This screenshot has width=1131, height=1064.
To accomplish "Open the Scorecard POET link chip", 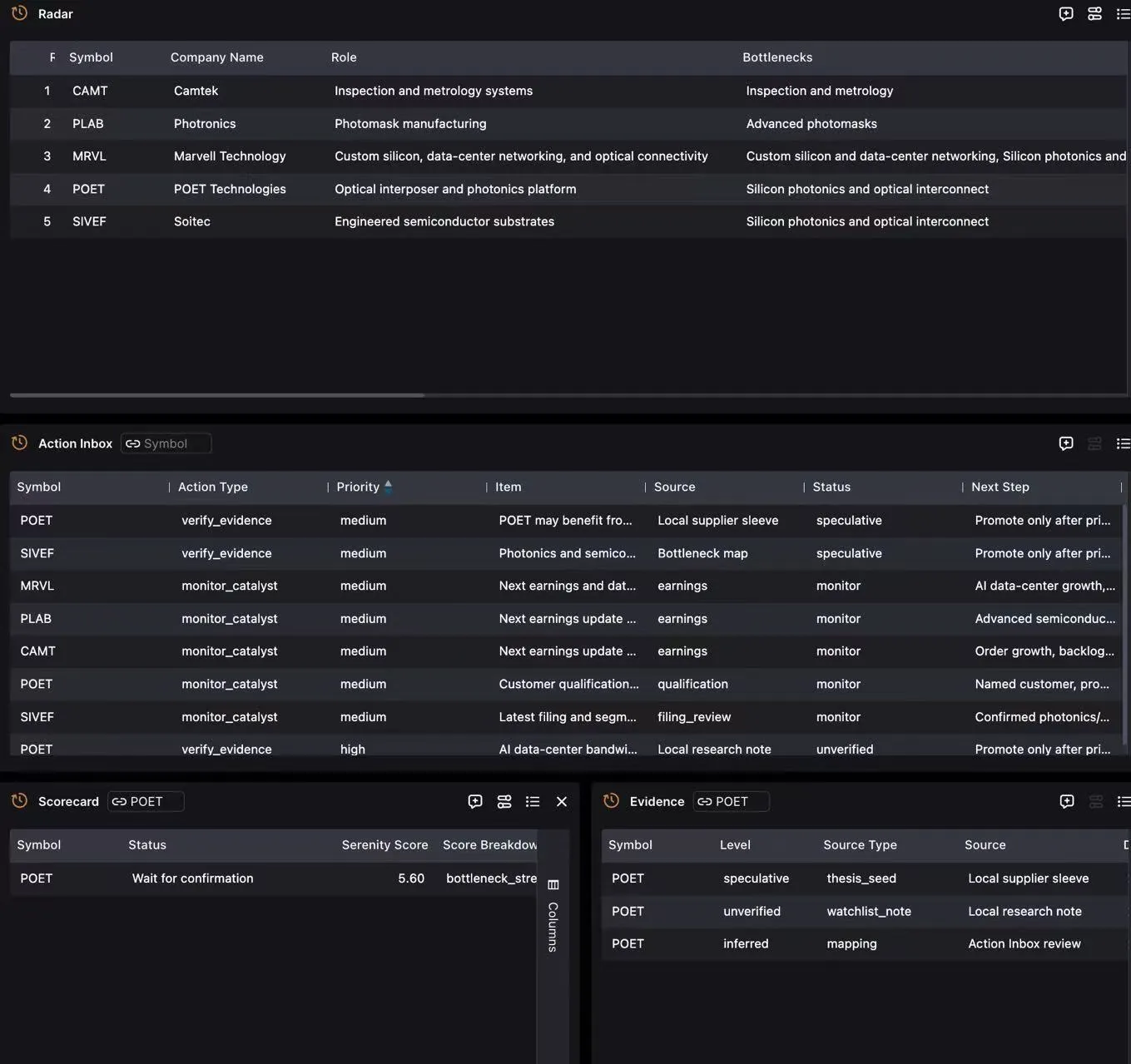I will (146, 801).
